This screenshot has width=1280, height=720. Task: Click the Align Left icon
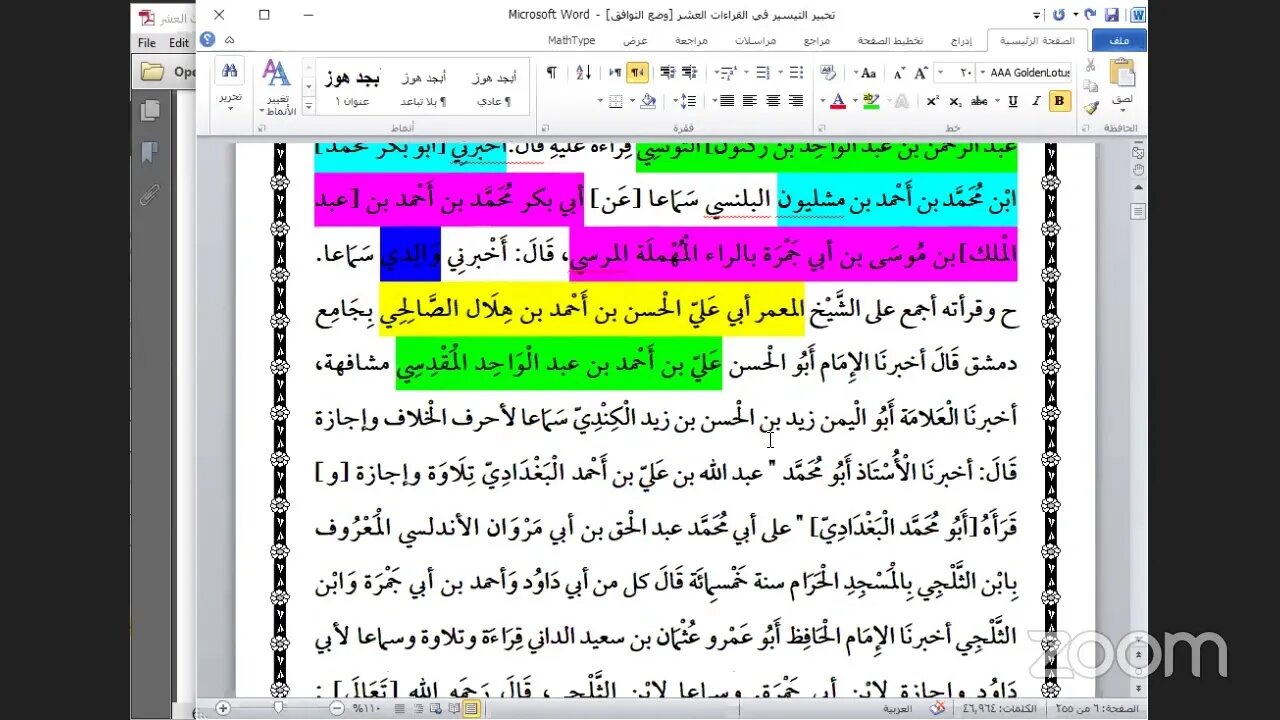pyautogui.click(x=750, y=101)
